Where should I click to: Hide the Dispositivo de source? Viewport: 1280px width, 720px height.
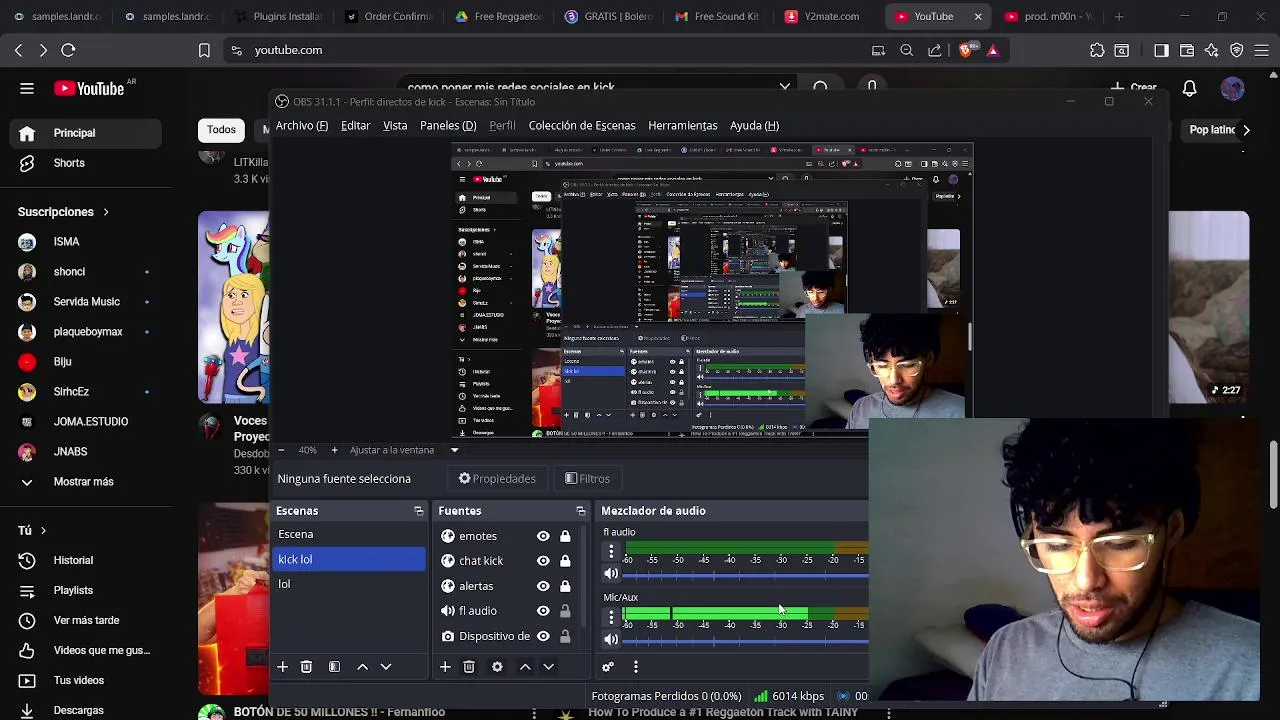pos(543,636)
